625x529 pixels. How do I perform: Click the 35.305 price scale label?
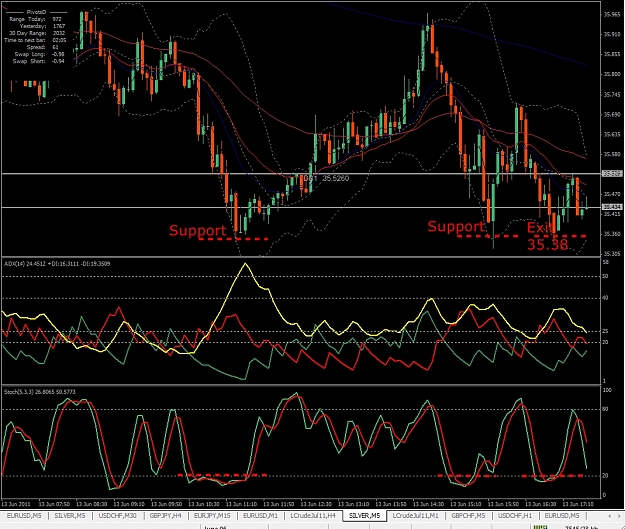(x=612, y=254)
